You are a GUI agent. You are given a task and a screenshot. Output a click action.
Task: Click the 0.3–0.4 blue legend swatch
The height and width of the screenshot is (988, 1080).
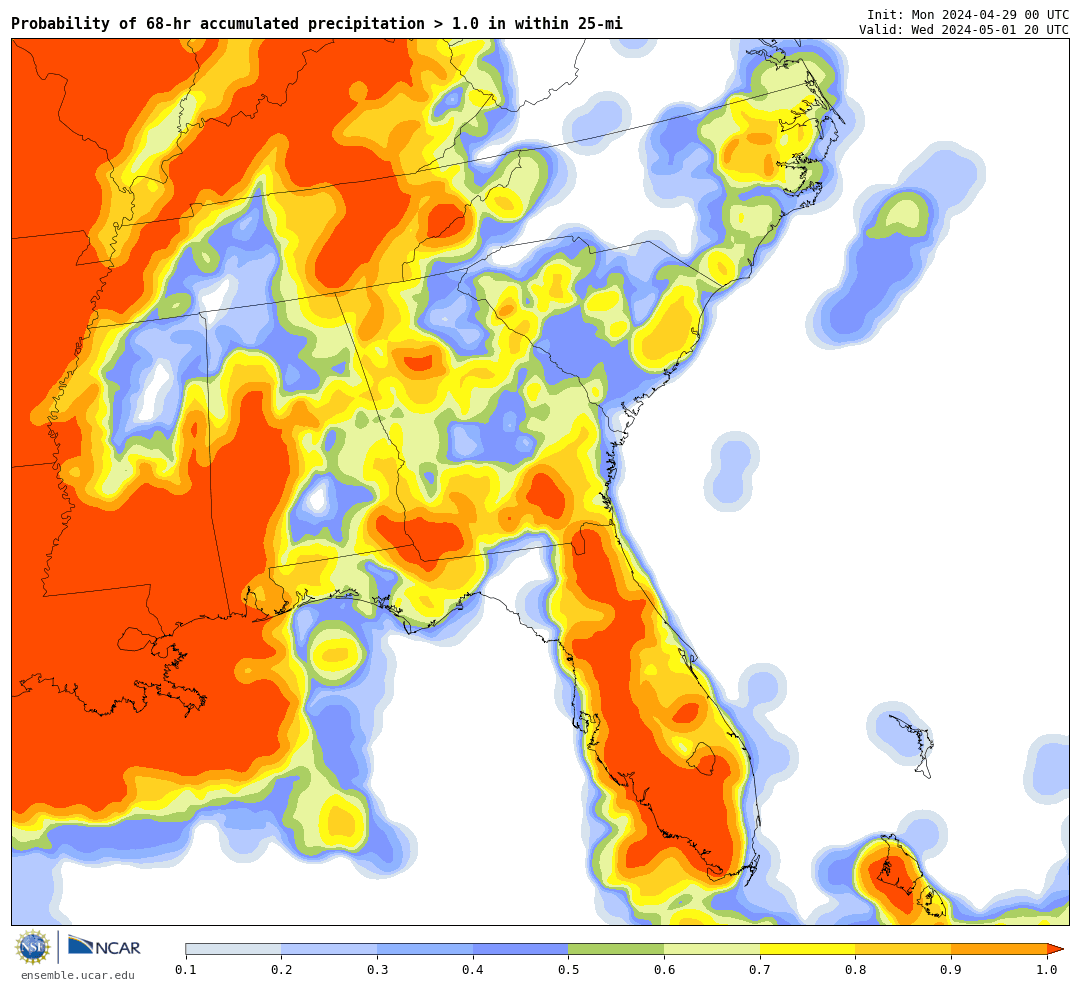425,949
